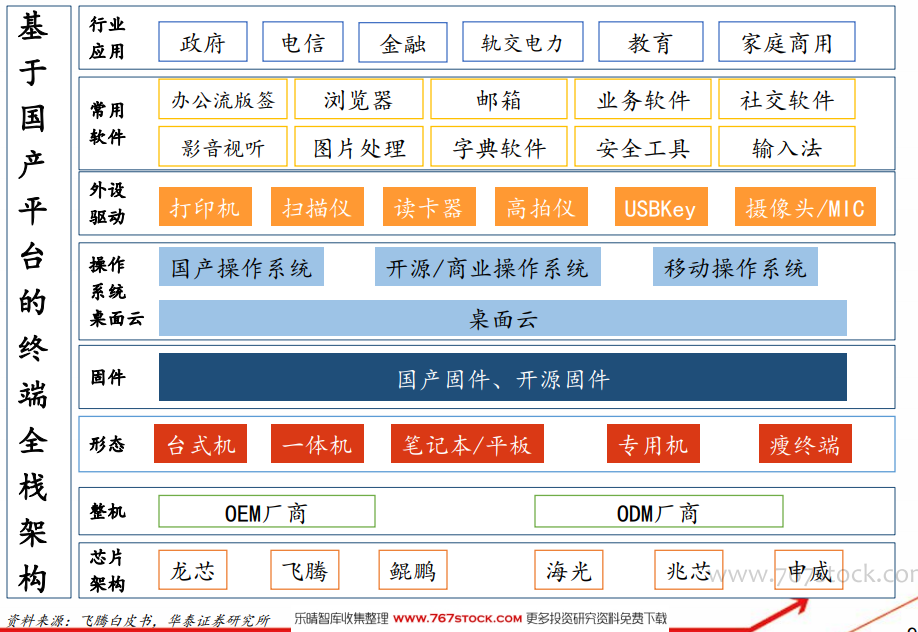Click the 社交软件 box
The width and height of the screenshot is (918, 632).
(787, 99)
